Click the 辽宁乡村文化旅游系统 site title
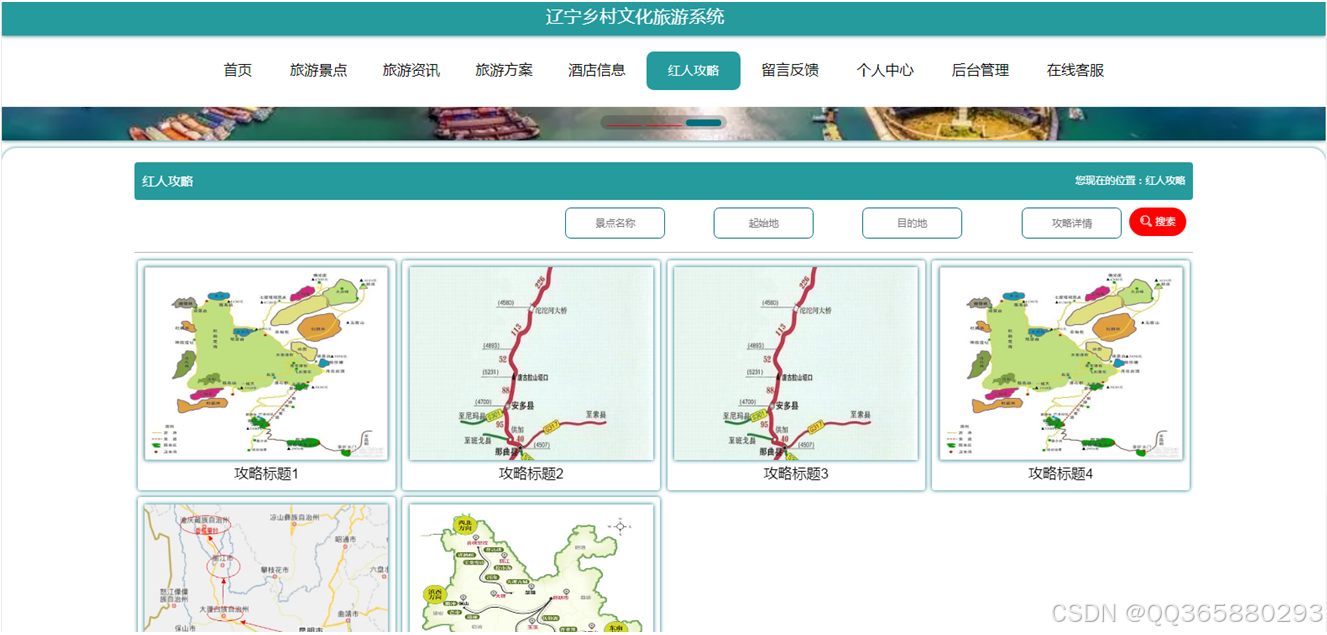 (x=635, y=17)
